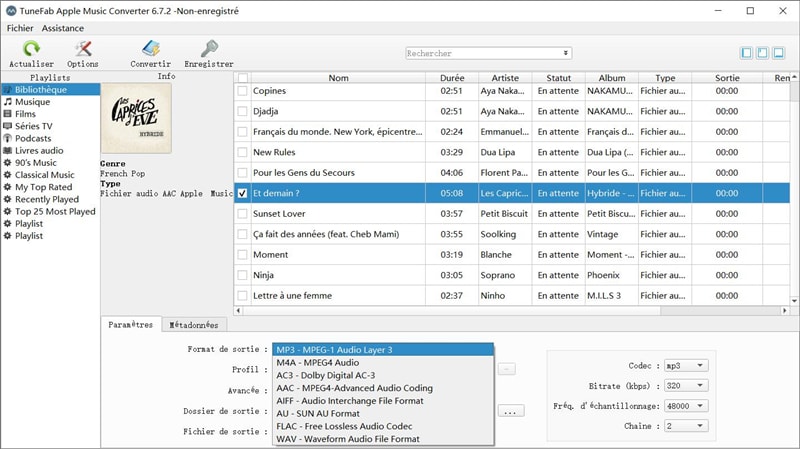Click gear icon beside Top 25 Most Played

pos(8,212)
